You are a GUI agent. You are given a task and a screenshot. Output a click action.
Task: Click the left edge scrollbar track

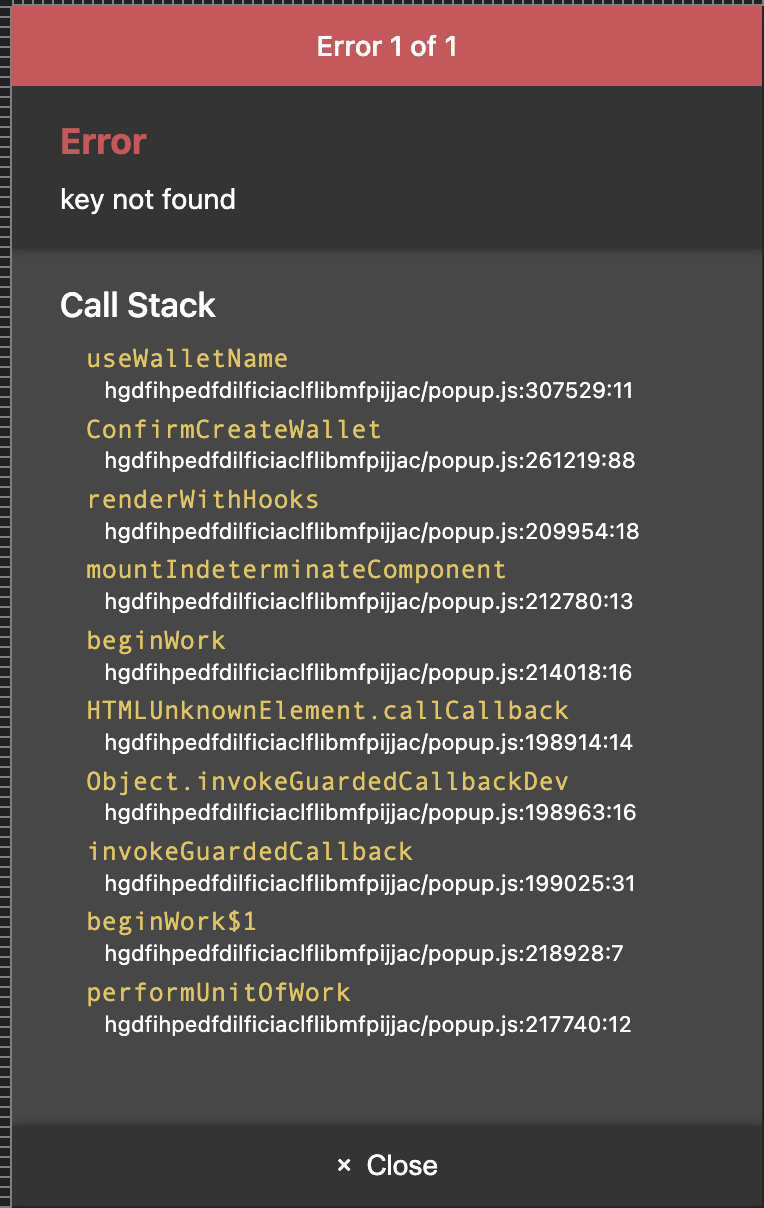coord(5,600)
